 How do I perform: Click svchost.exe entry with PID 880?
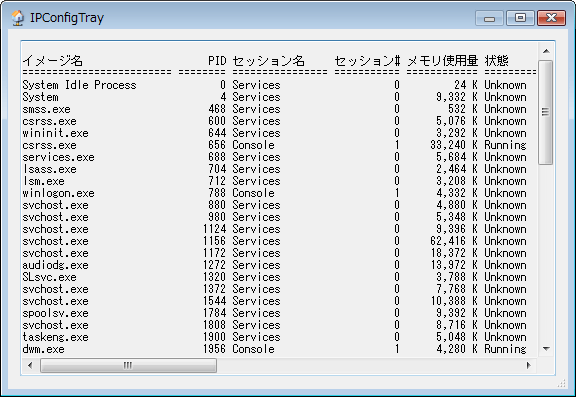point(55,205)
